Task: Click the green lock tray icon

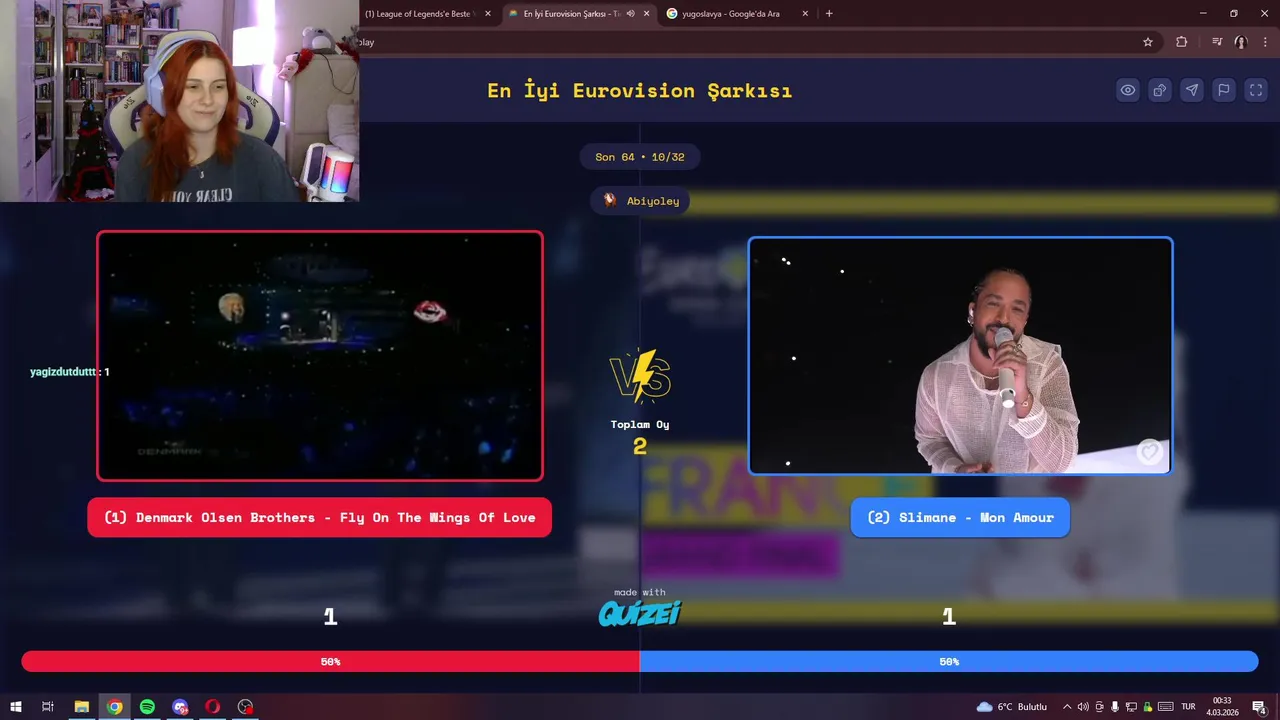Action: point(1146,707)
